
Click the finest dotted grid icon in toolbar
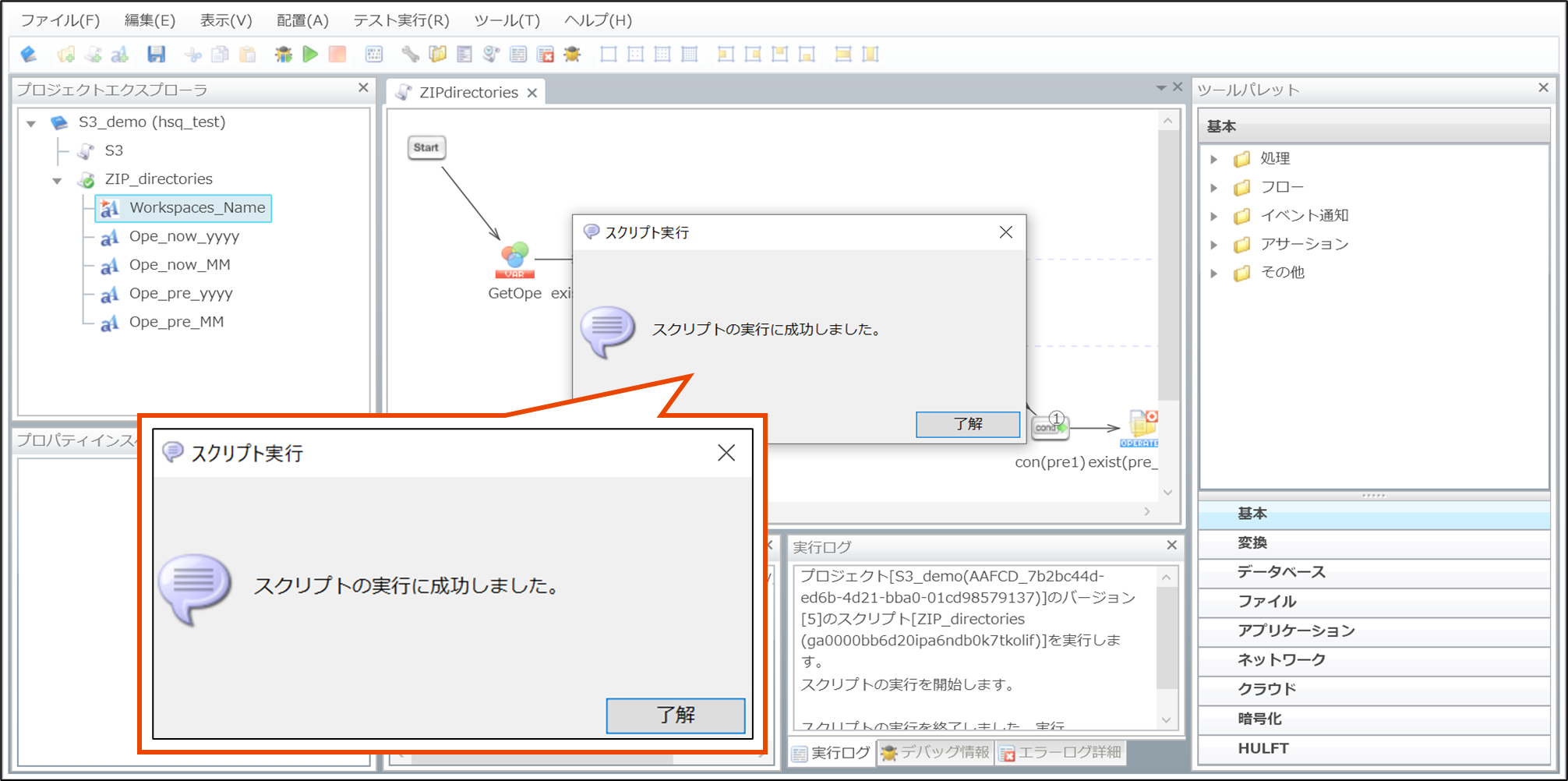(x=690, y=54)
